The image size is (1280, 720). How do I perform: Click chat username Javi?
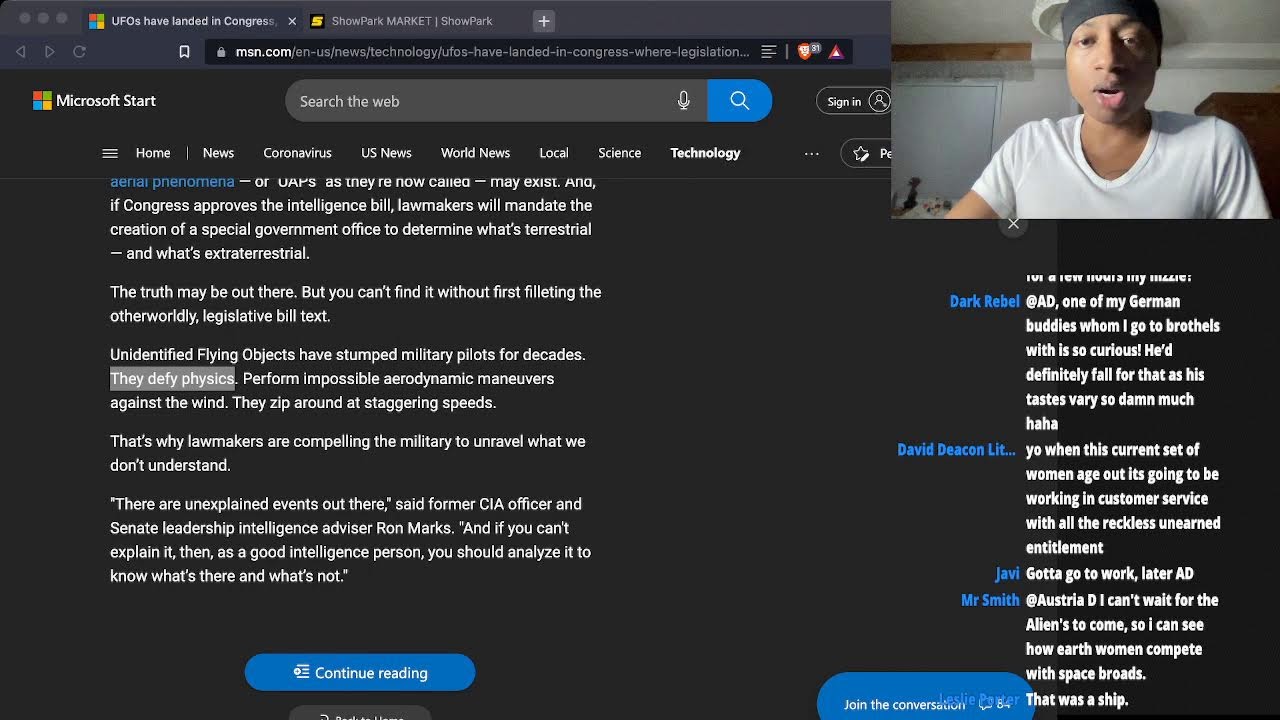1007,574
